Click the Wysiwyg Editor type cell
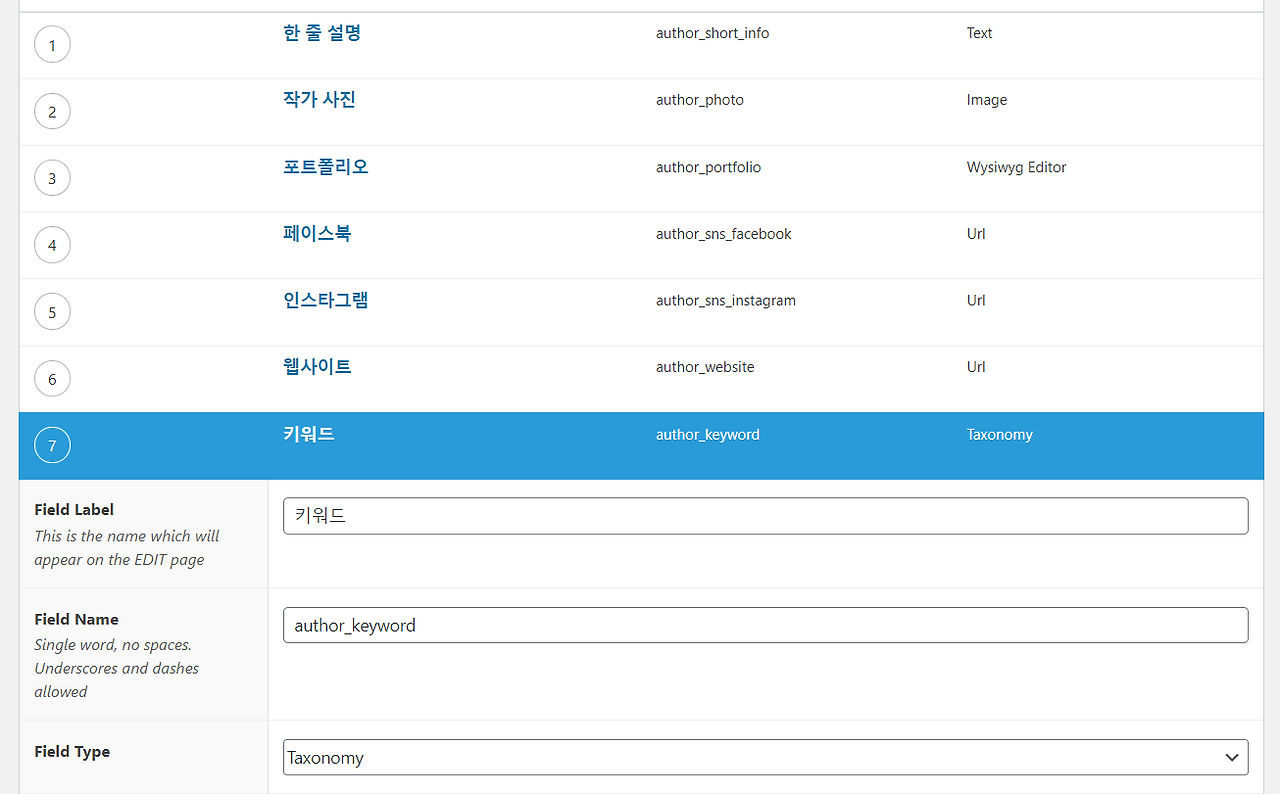This screenshot has width=1280, height=794. (x=1017, y=167)
